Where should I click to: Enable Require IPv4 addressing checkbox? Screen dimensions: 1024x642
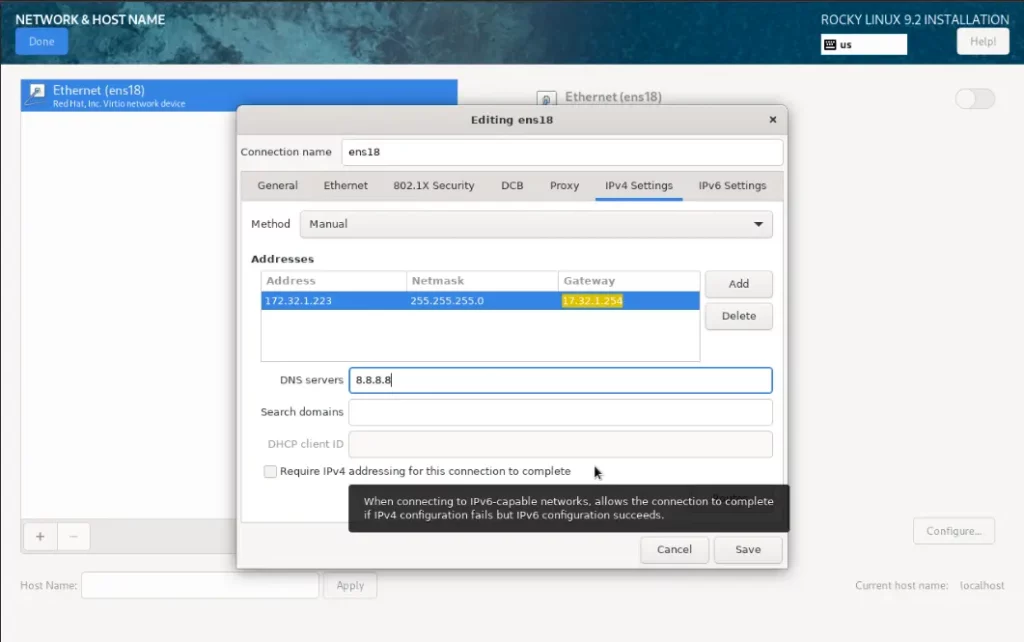click(270, 472)
